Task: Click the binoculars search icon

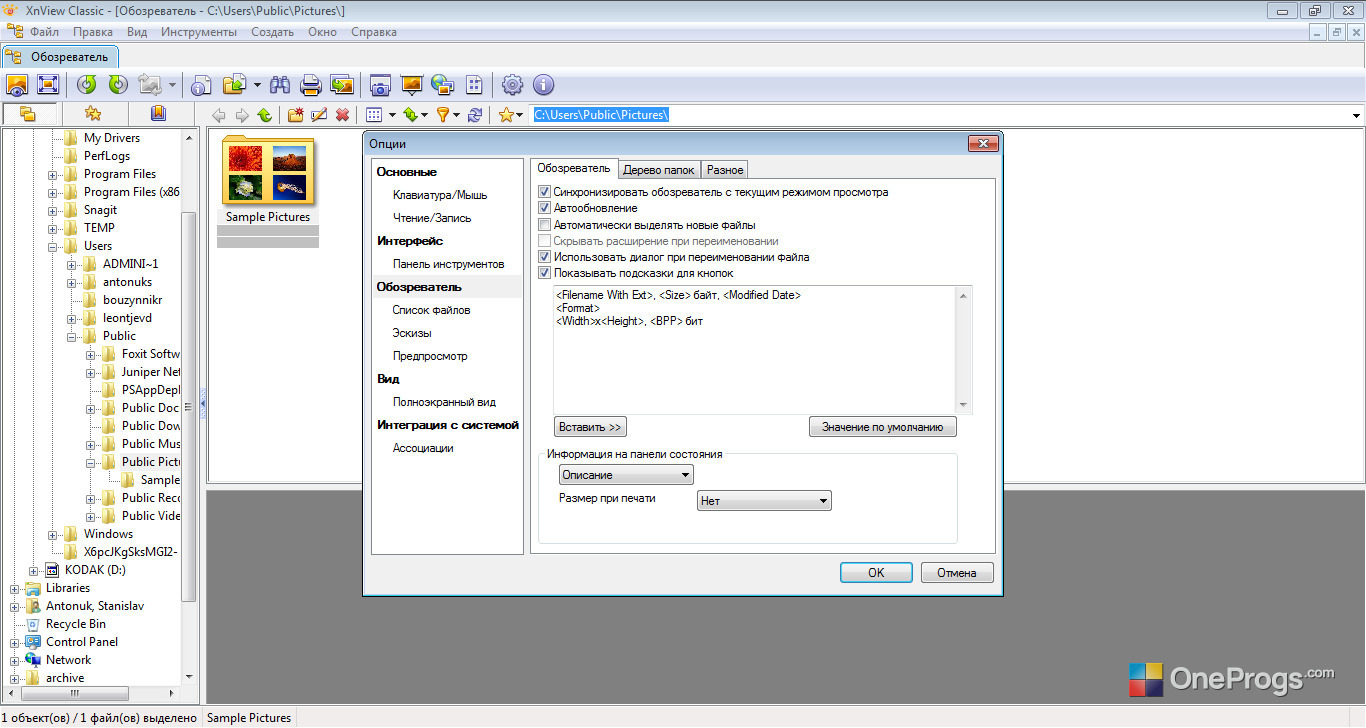Action: click(280, 84)
